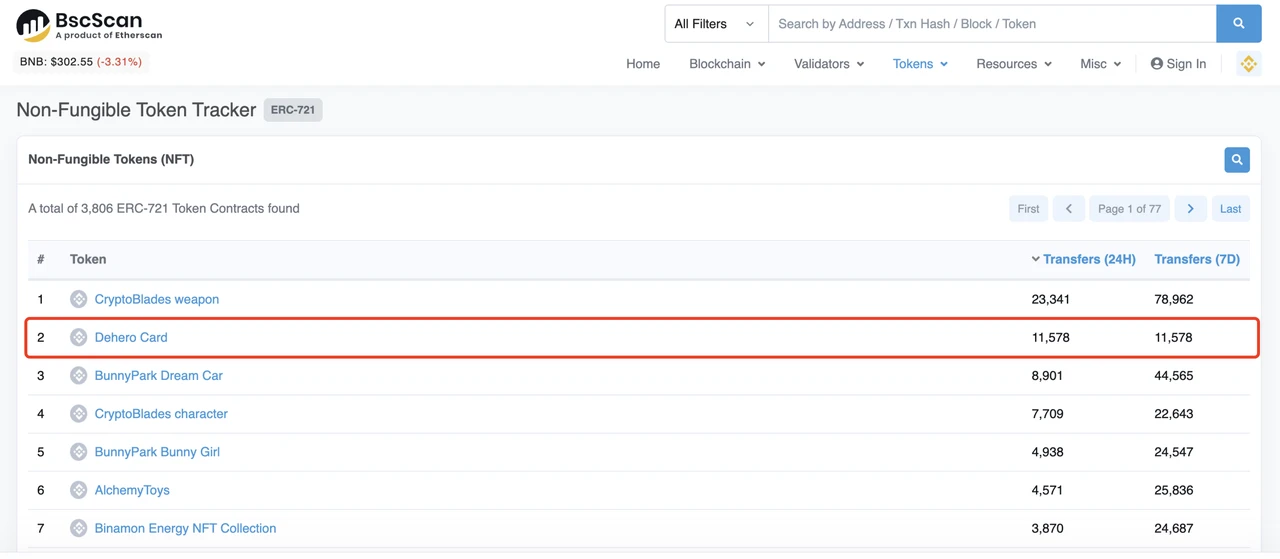Click the AlchemyToys token icon
Viewport: 1280px width, 559px height.
click(x=79, y=490)
